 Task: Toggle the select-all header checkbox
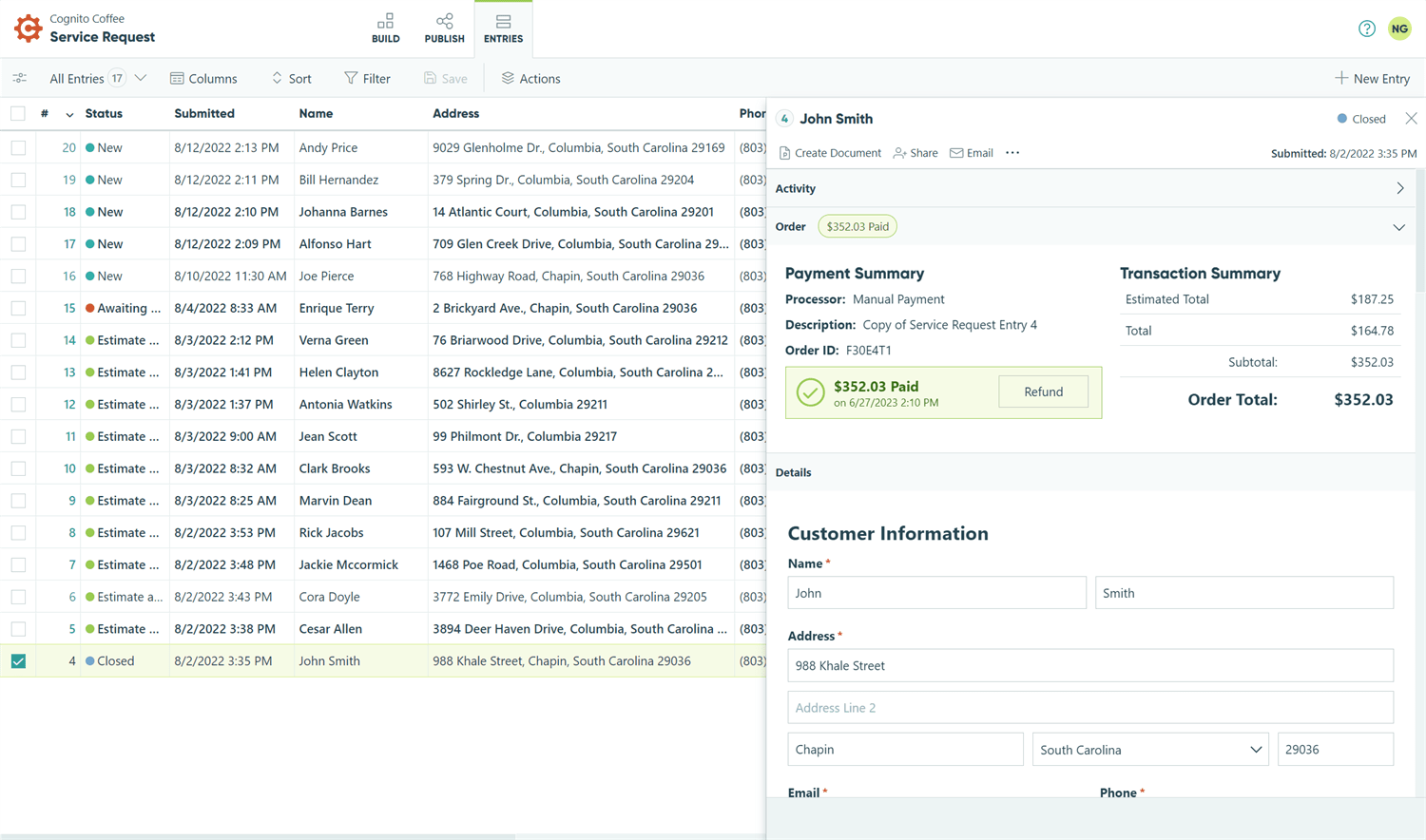pyautogui.click(x=18, y=114)
